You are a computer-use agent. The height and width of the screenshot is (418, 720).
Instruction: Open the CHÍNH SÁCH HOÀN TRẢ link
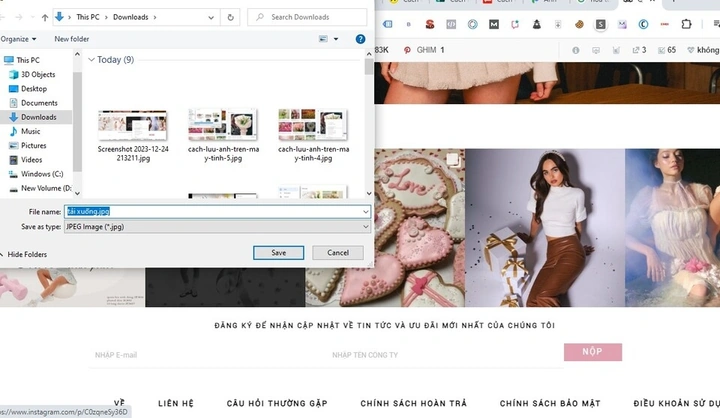413,403
